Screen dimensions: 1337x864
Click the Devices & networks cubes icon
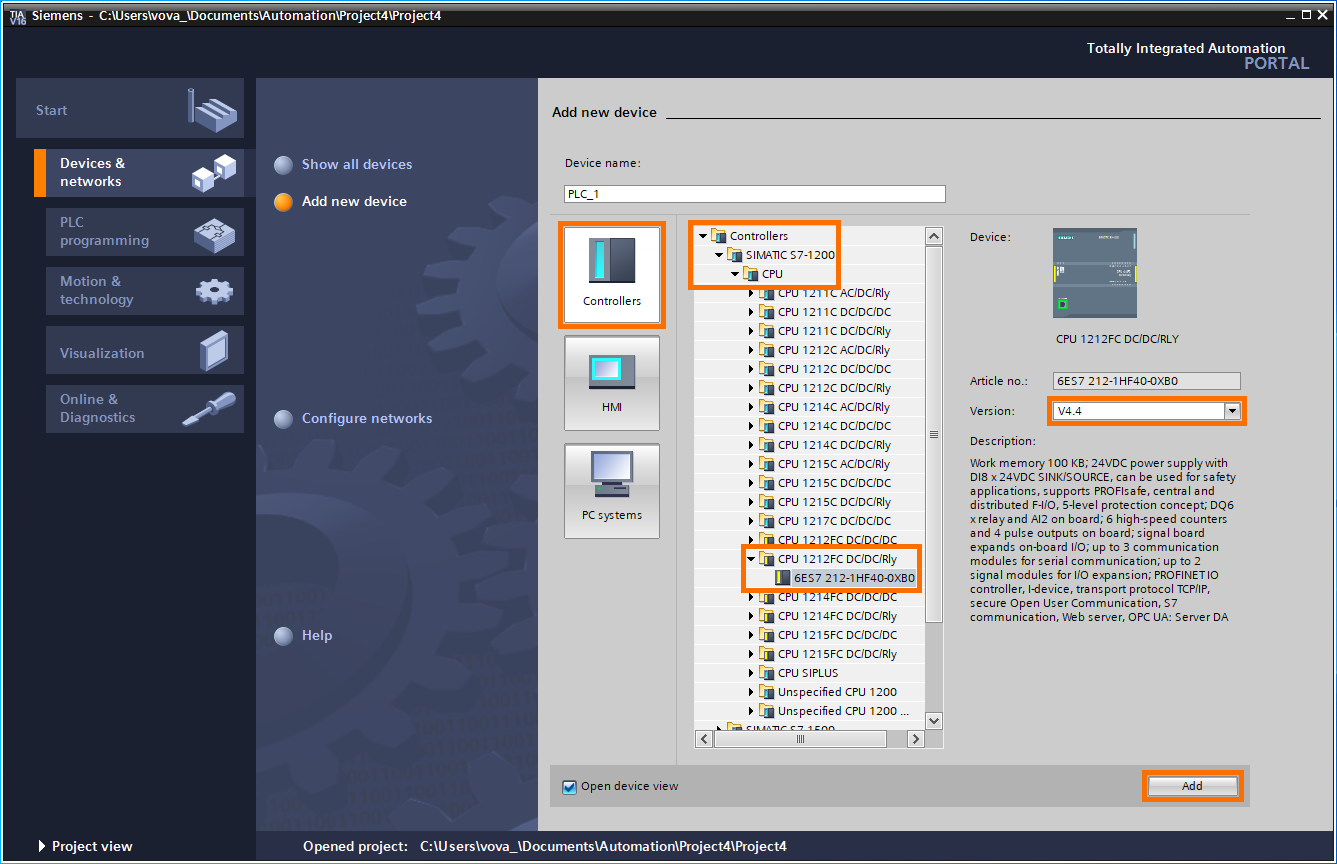[216, 172]
